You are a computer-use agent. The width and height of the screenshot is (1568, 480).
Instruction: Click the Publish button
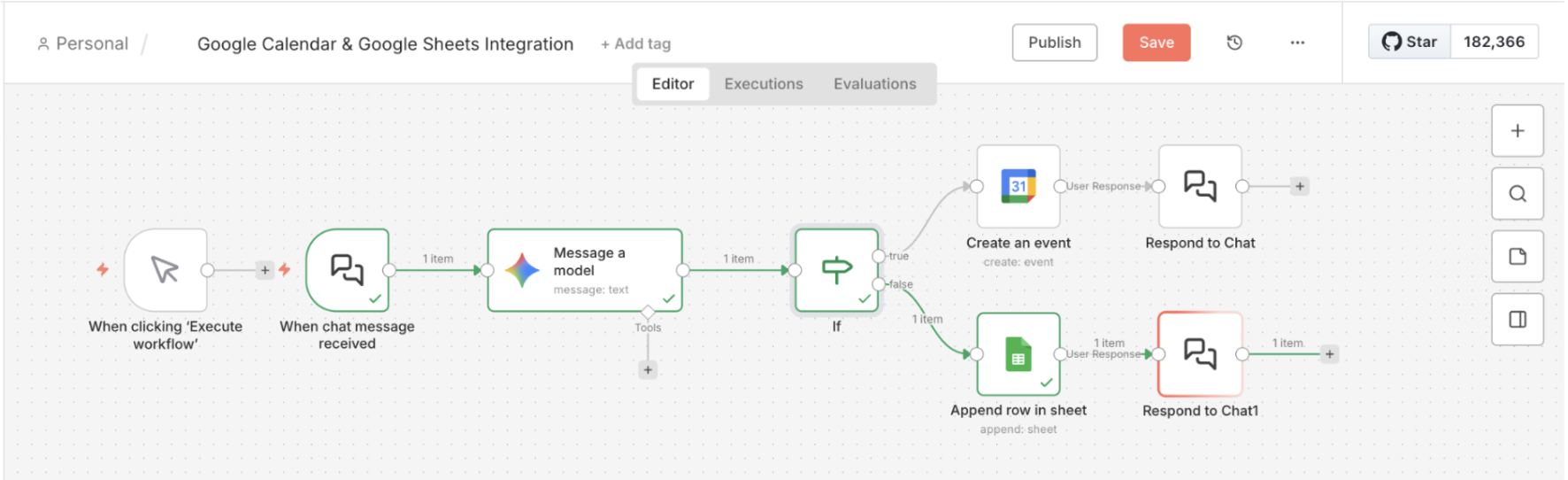pyautogui.click(x=1055, y=43)
